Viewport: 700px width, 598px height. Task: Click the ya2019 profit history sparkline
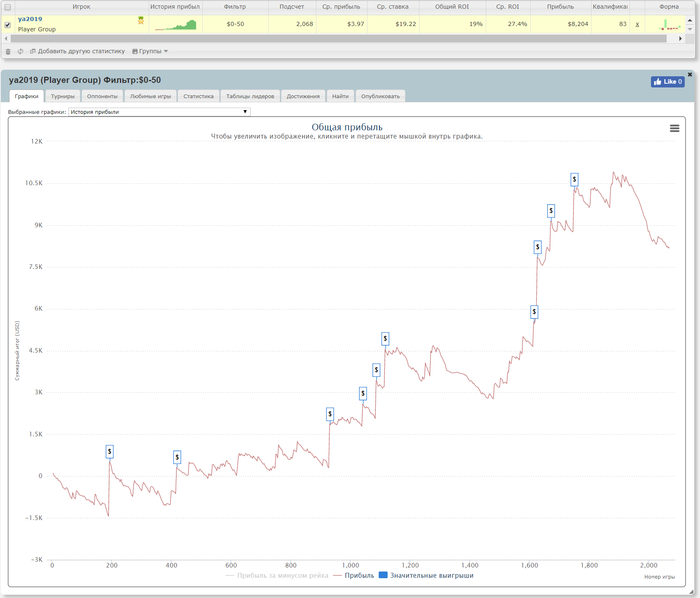(x=175, y=25)
